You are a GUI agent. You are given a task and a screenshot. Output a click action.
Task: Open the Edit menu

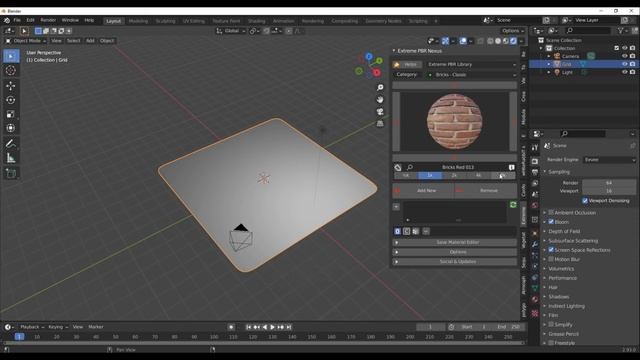point(31,20)
